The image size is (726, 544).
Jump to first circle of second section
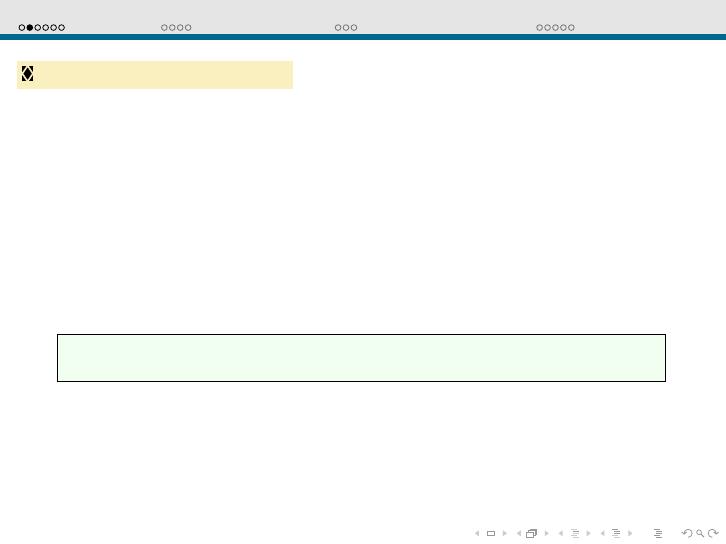pyautogui.click(x=164, y=28)
